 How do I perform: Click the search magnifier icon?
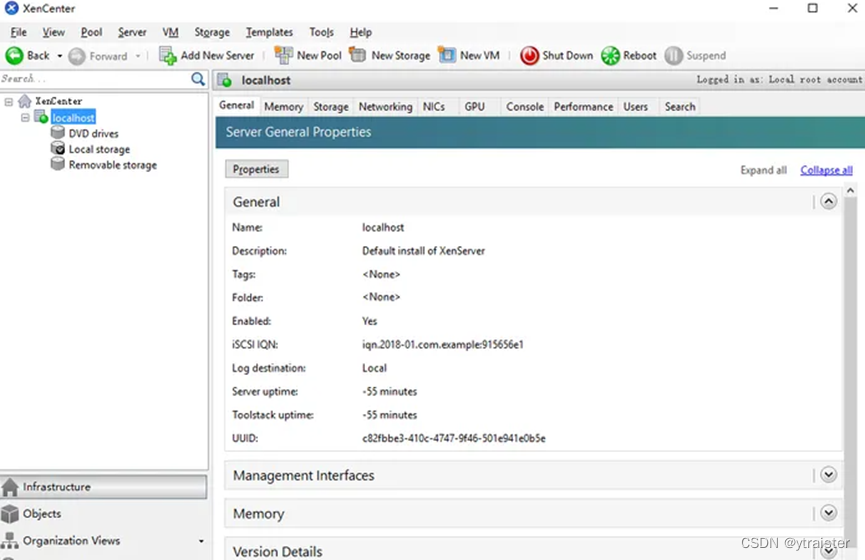(198, 79)
